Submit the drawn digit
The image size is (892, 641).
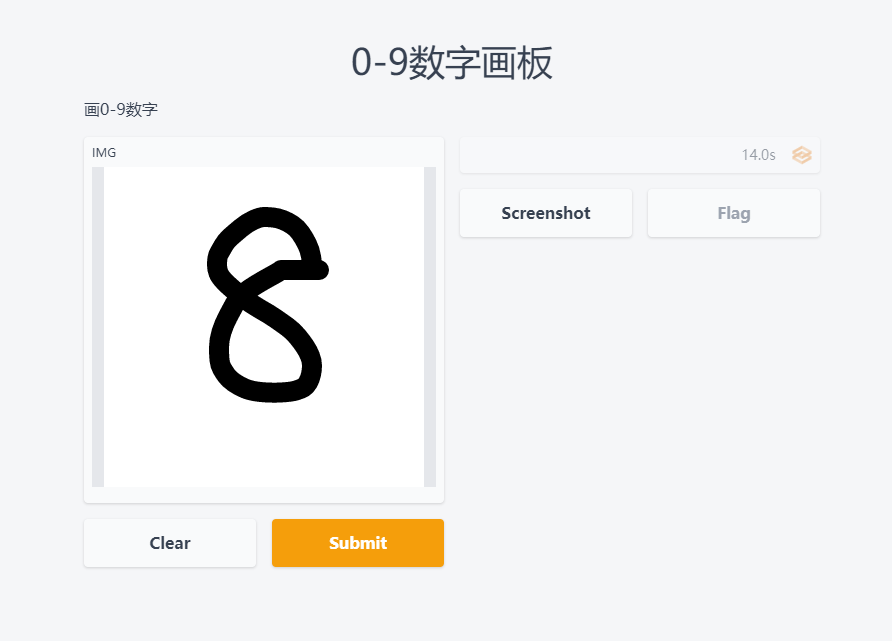358,543
